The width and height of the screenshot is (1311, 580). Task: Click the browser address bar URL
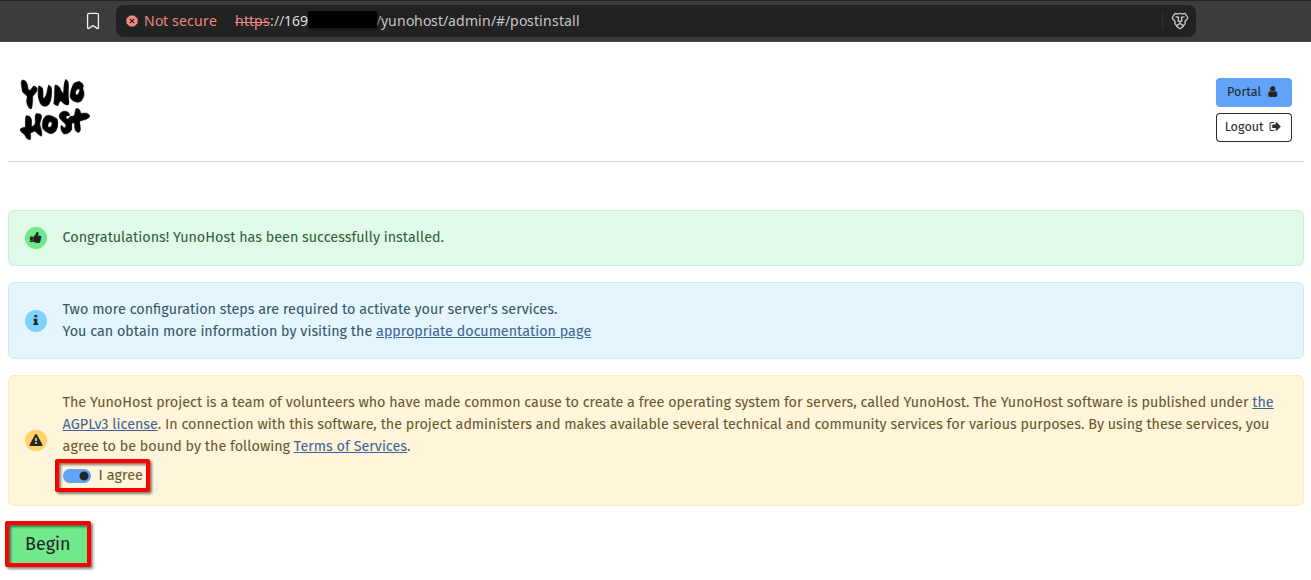point(407,21)
